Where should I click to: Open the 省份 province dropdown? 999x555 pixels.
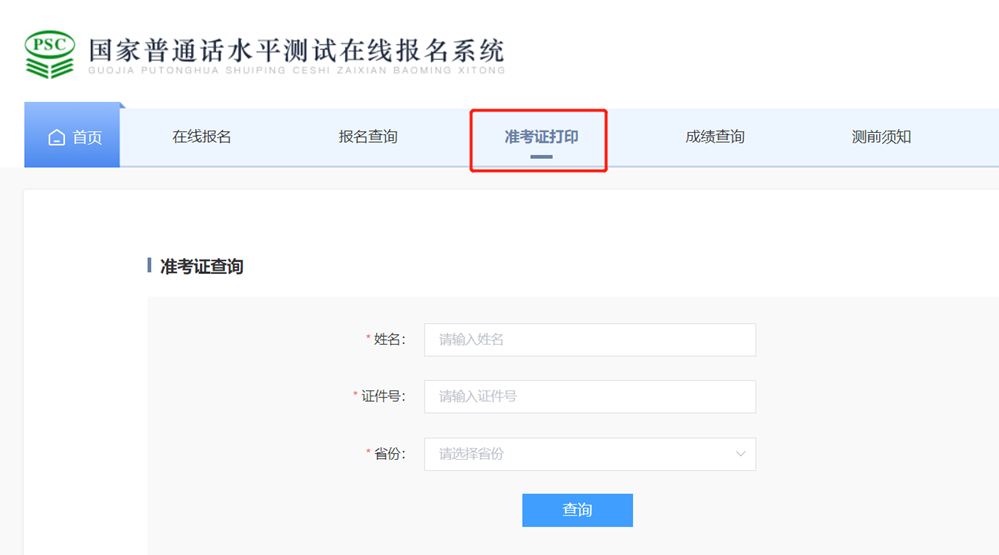[x=580, y=454]
